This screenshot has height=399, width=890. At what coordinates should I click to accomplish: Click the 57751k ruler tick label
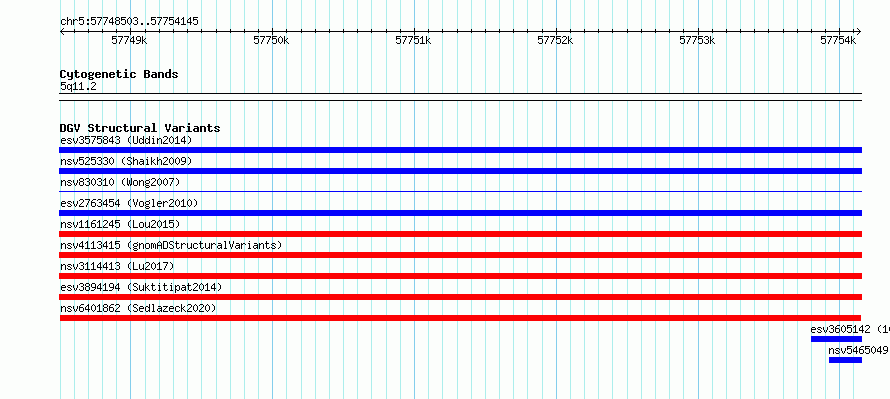tap(413, 41)
